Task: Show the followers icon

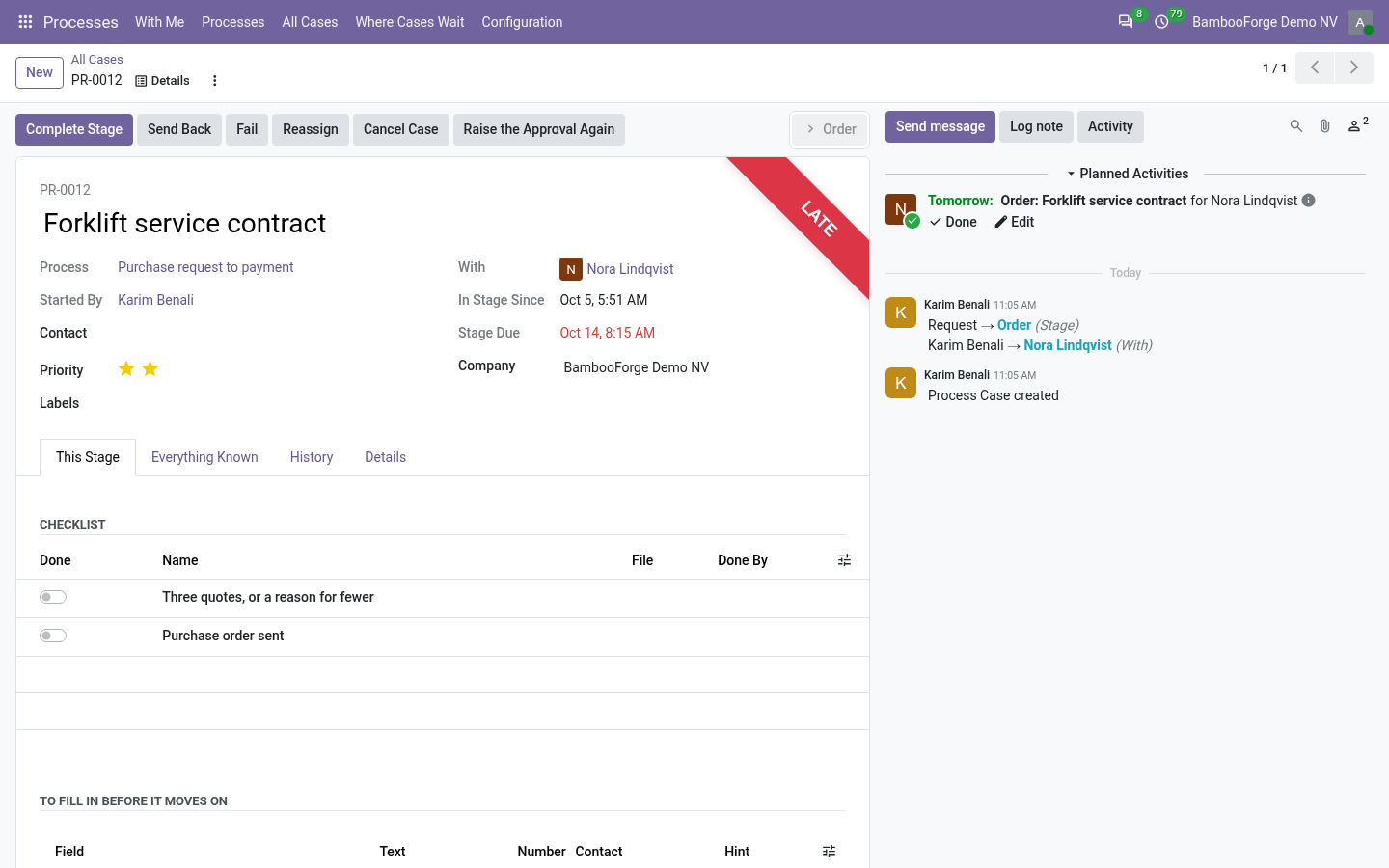Action: pyautogui.click(x=1357, y=125)
